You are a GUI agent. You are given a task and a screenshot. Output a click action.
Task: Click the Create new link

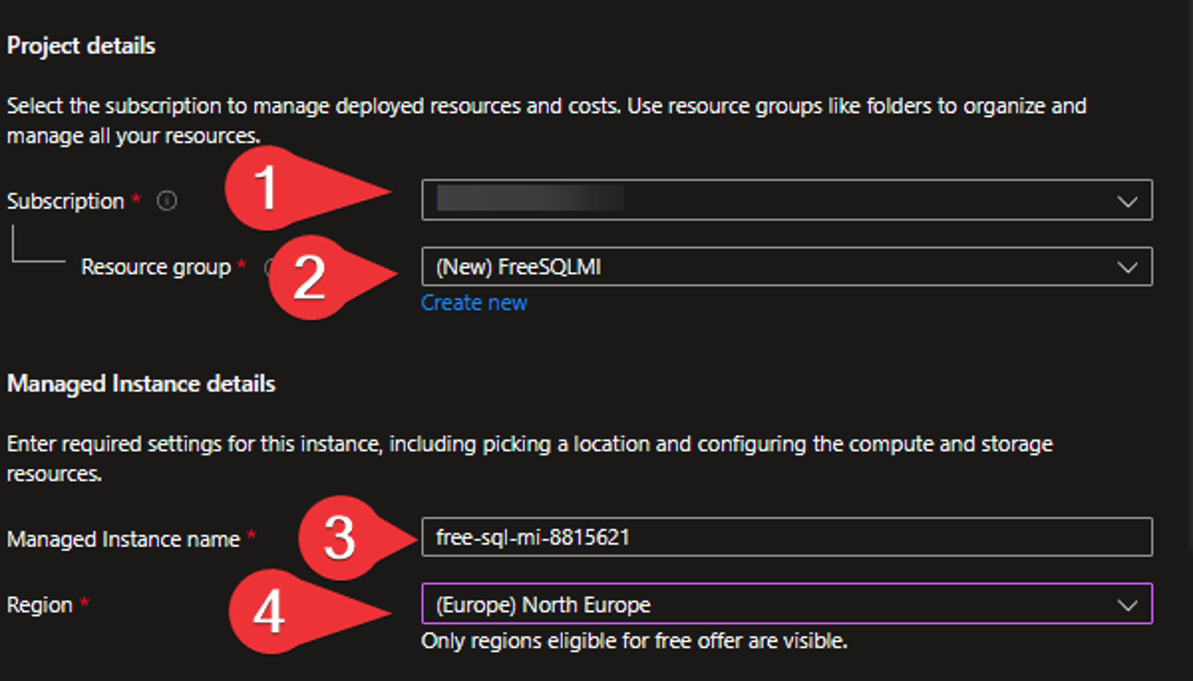473,302
